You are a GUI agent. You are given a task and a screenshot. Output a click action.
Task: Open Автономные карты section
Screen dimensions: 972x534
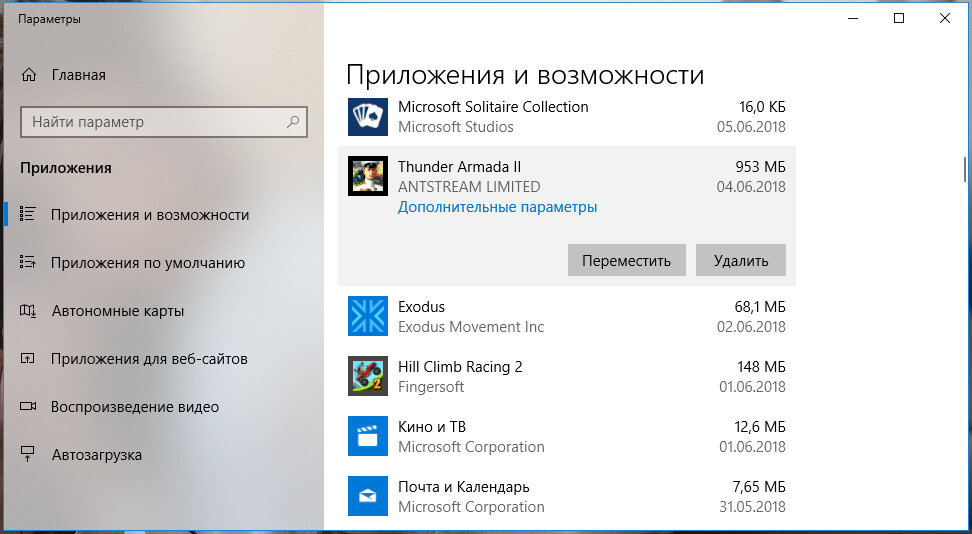coord(118,311)
